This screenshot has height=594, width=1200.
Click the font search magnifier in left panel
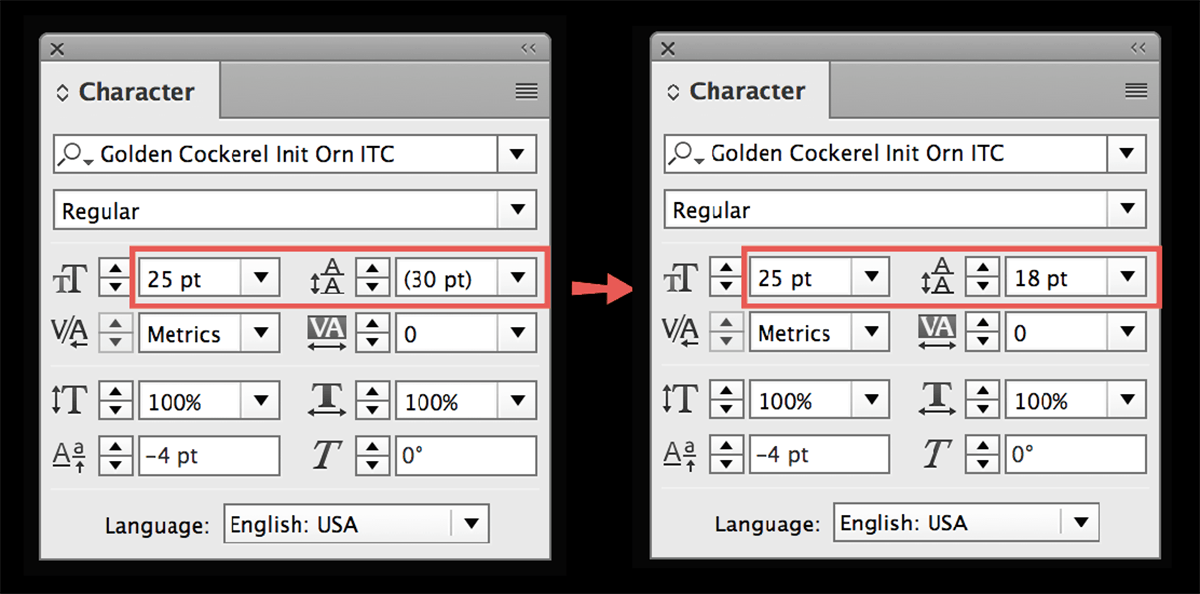72,155
